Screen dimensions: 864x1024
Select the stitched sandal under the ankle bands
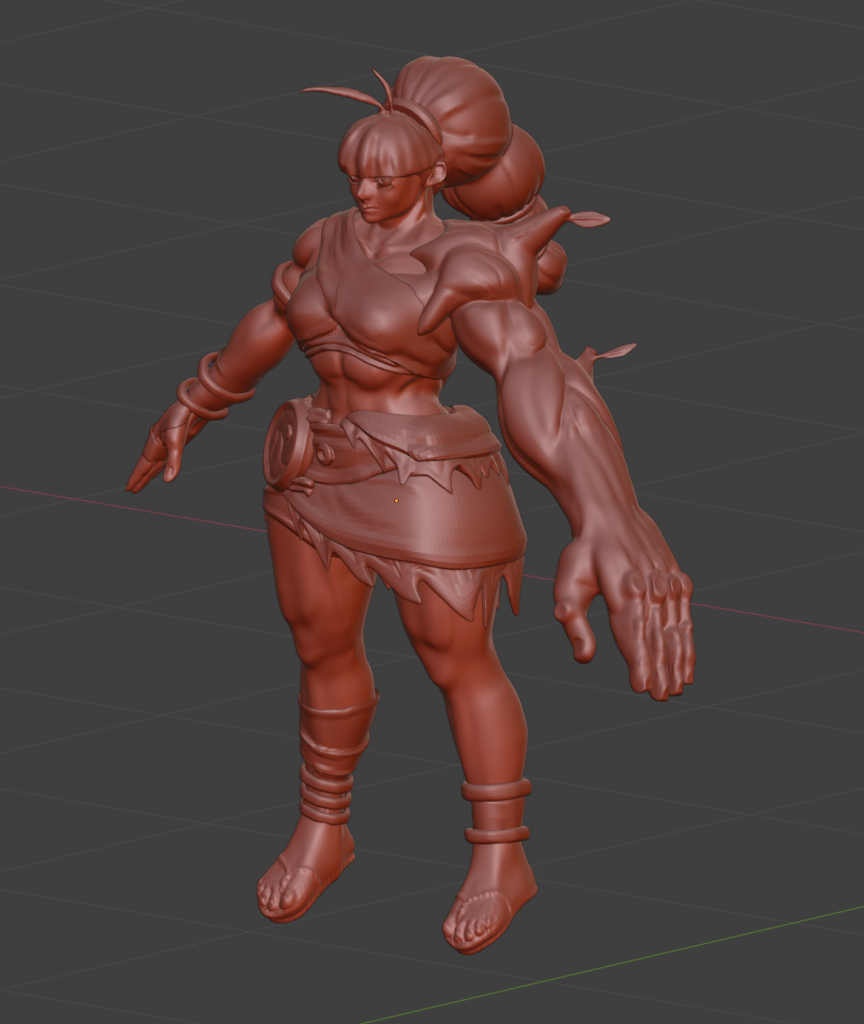[487, 905]
